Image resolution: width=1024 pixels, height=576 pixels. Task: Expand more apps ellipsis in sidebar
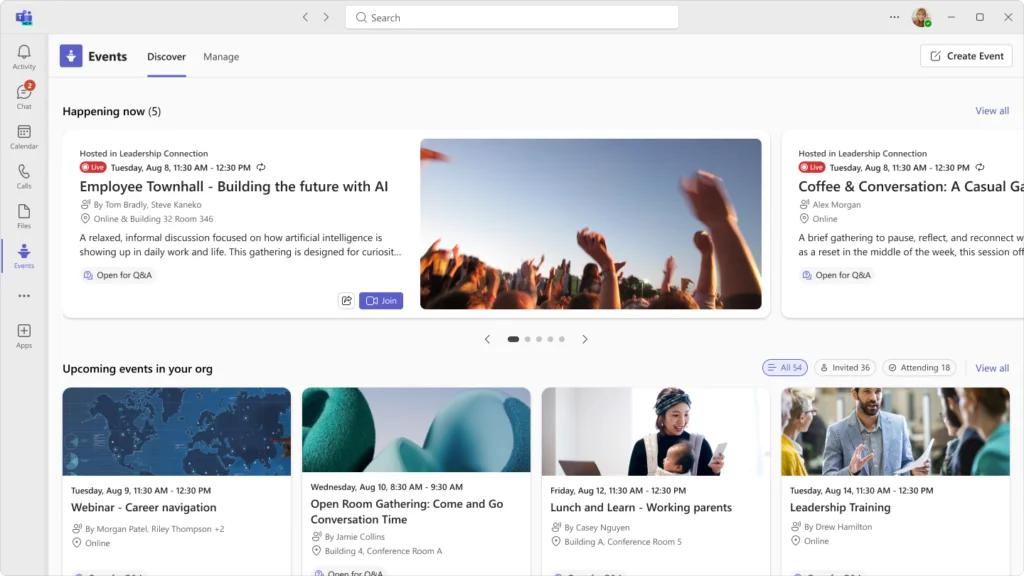(x=24, y=296)
